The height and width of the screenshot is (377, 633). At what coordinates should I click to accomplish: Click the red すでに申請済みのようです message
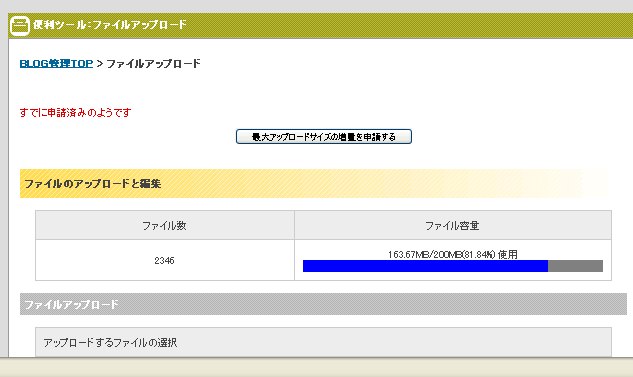pos(75,112)
